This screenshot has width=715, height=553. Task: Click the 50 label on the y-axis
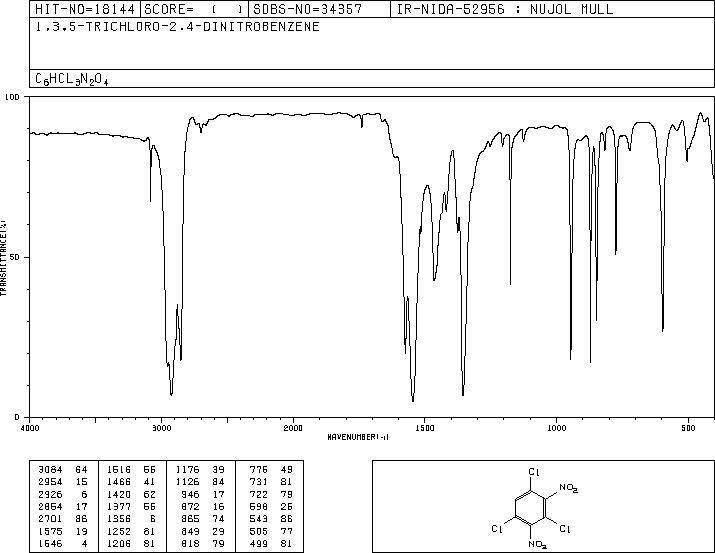(x=15, y=257)
